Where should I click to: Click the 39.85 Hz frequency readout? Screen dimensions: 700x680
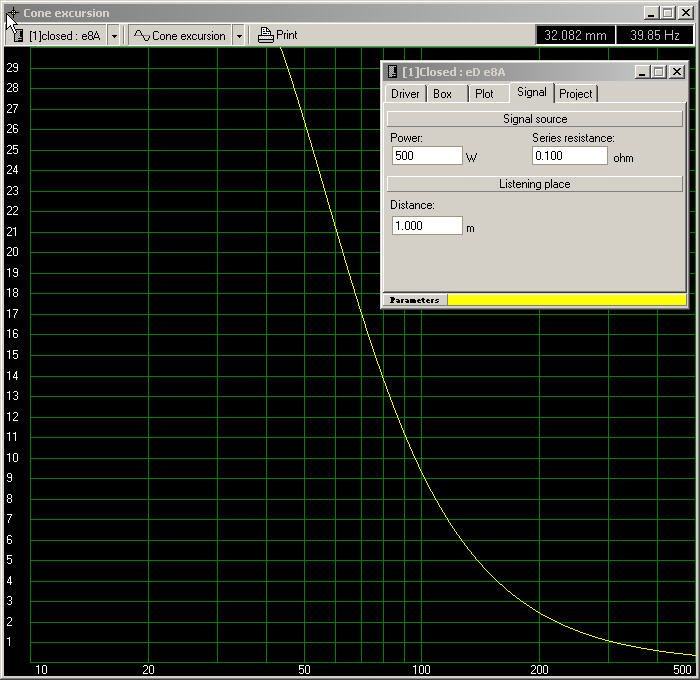[x=654, y=35]
